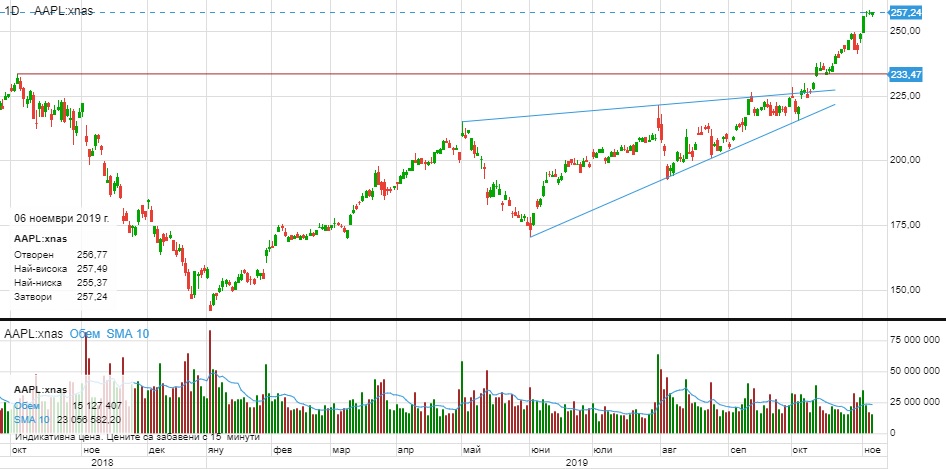This screenshot has height=469, width=946.
Task: Click the апр month label
Action: 407,450
